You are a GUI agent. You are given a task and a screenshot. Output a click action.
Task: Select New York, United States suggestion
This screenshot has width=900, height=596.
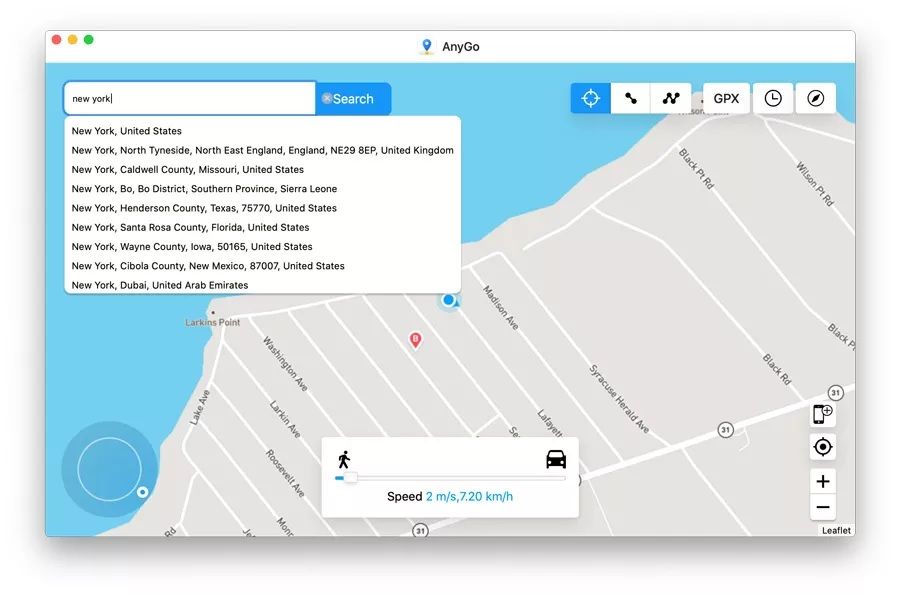click(127, 131)
